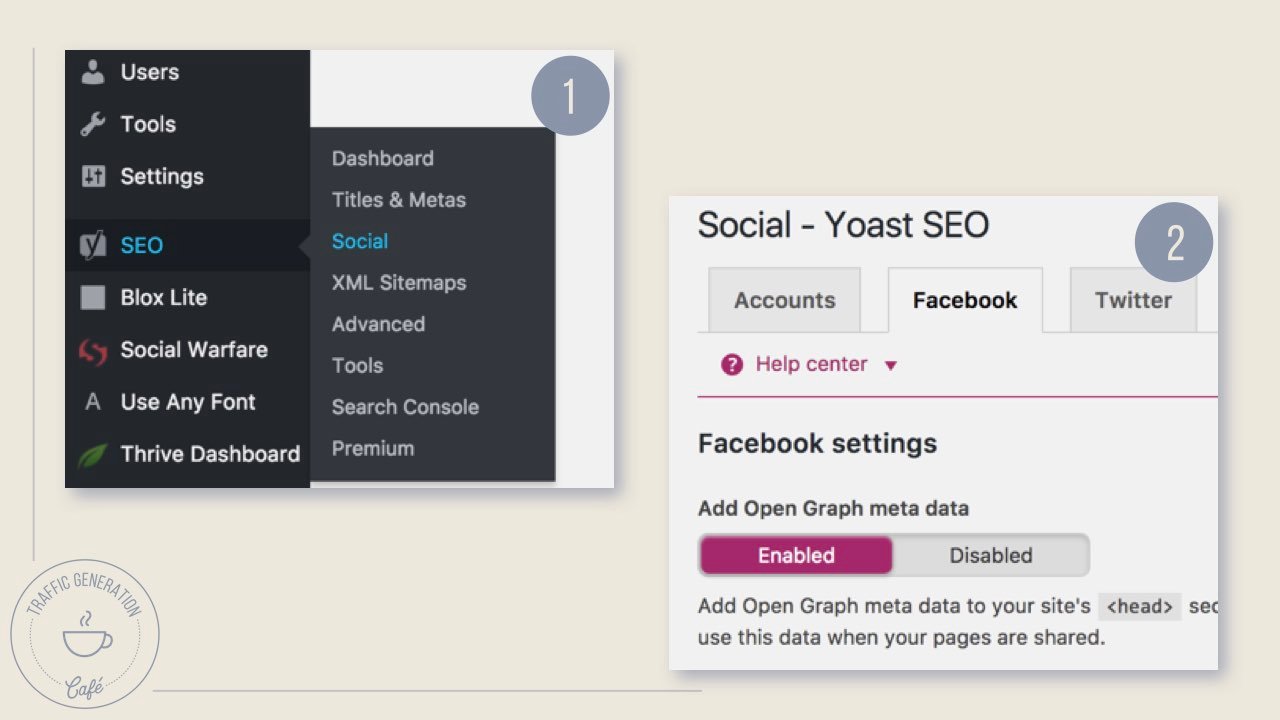This screenshot has height=720, width=1280.
Task: Click the Users icon in the sidebar
Action: click(94, 71)
